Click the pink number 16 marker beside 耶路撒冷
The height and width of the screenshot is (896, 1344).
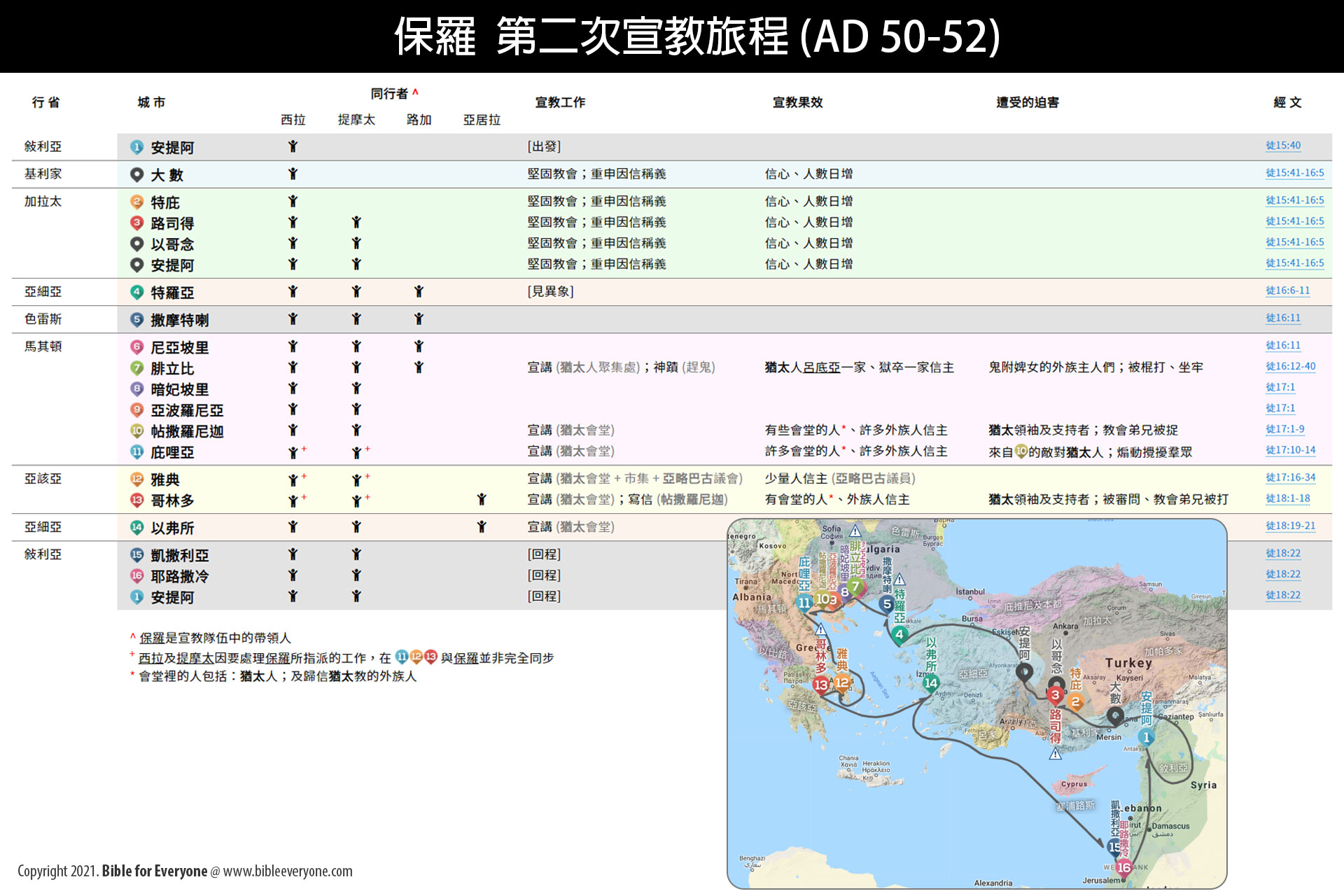(x=136, y=575)
